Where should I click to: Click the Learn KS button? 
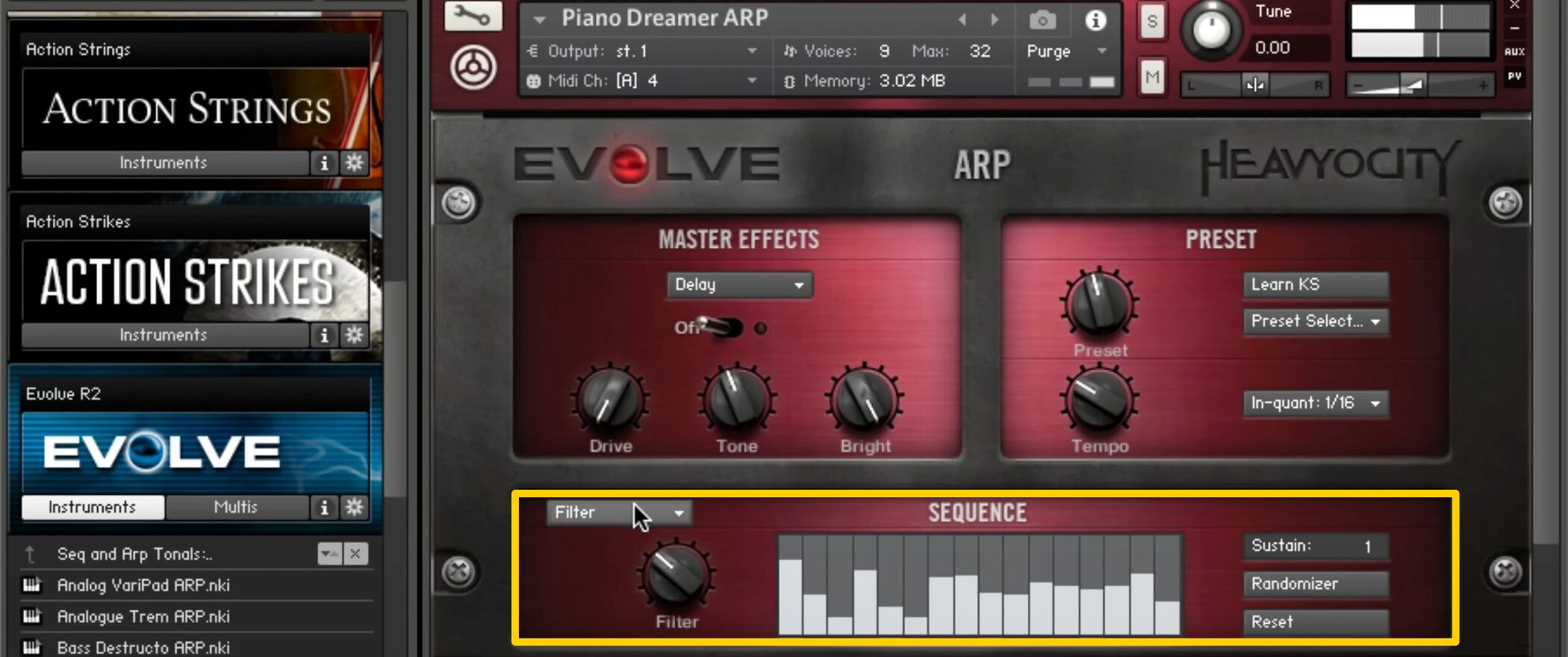click(x=1316, y=284)
